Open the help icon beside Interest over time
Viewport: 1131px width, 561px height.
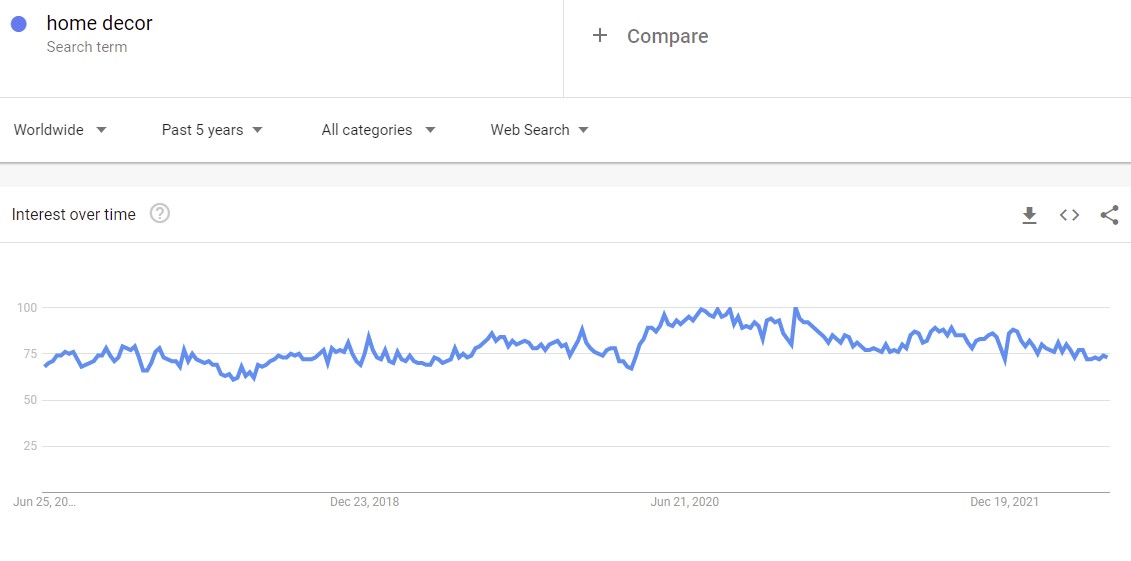pos(159,213)
